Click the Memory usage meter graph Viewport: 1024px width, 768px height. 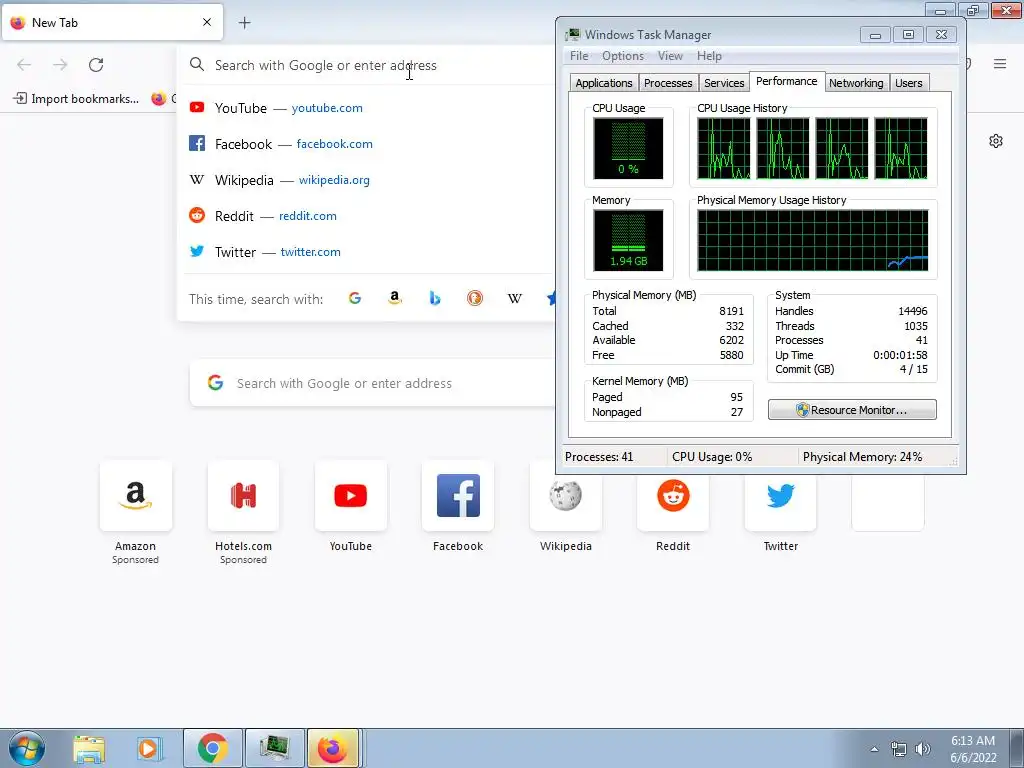coord(628,240)
